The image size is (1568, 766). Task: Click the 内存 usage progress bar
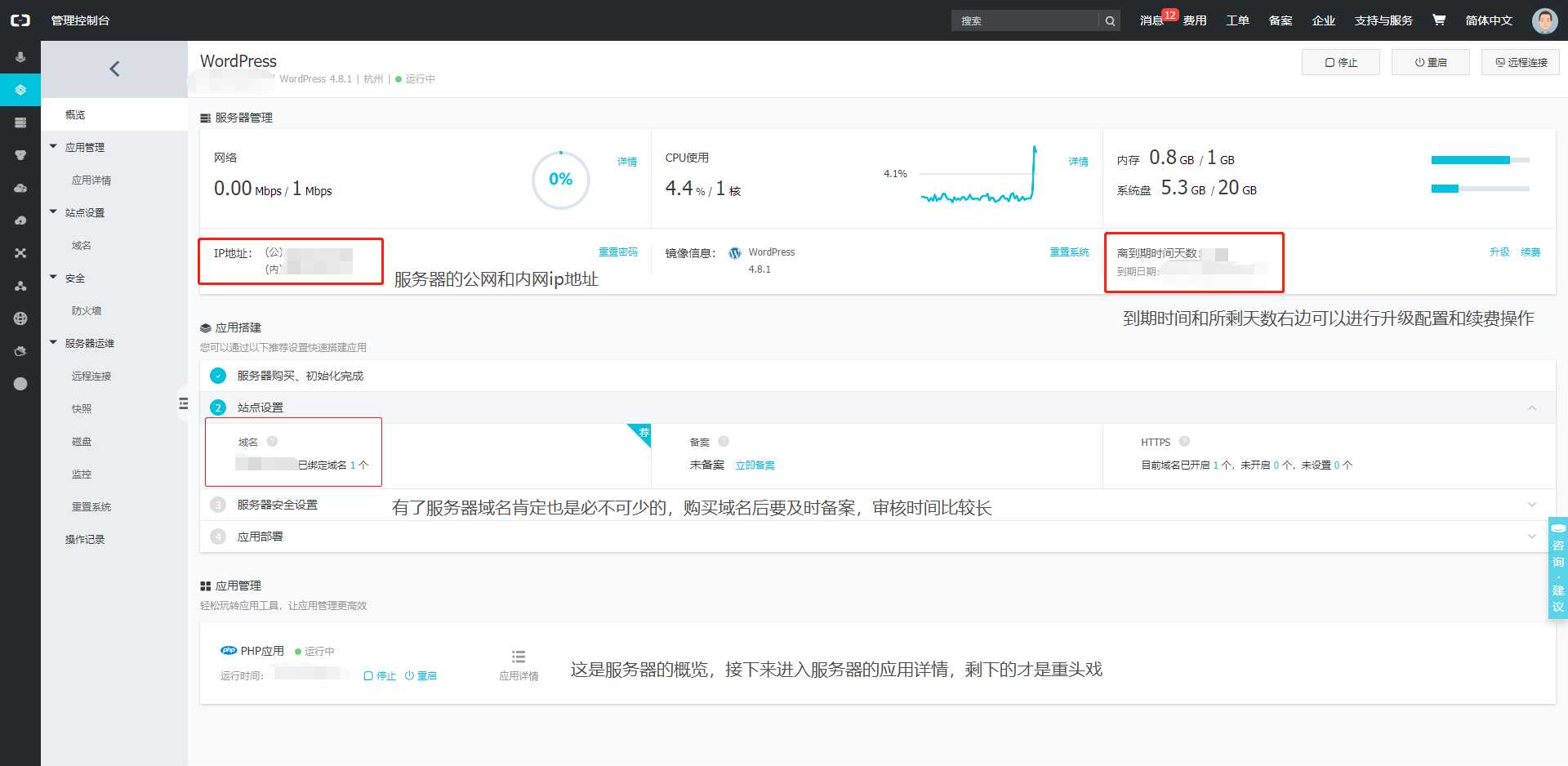(1481, 160)
